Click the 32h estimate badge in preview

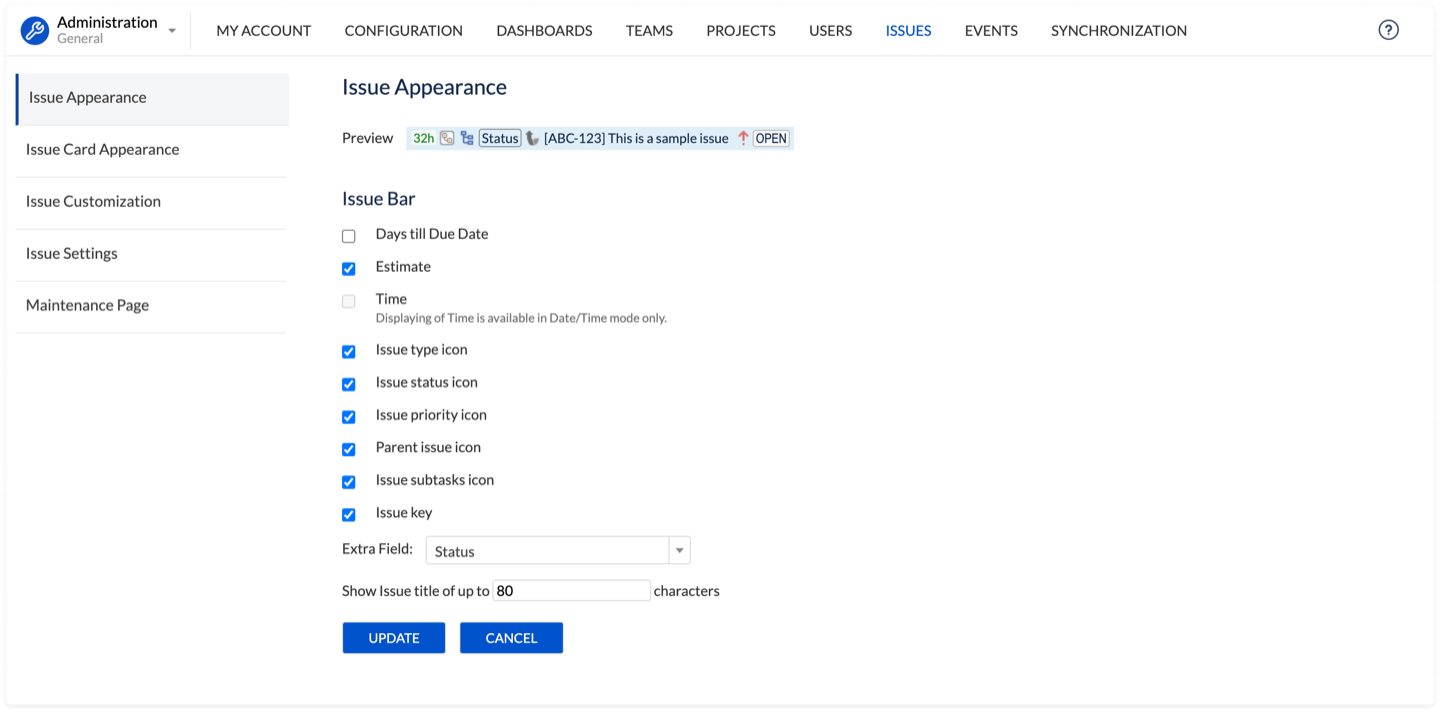pos(423,138)
